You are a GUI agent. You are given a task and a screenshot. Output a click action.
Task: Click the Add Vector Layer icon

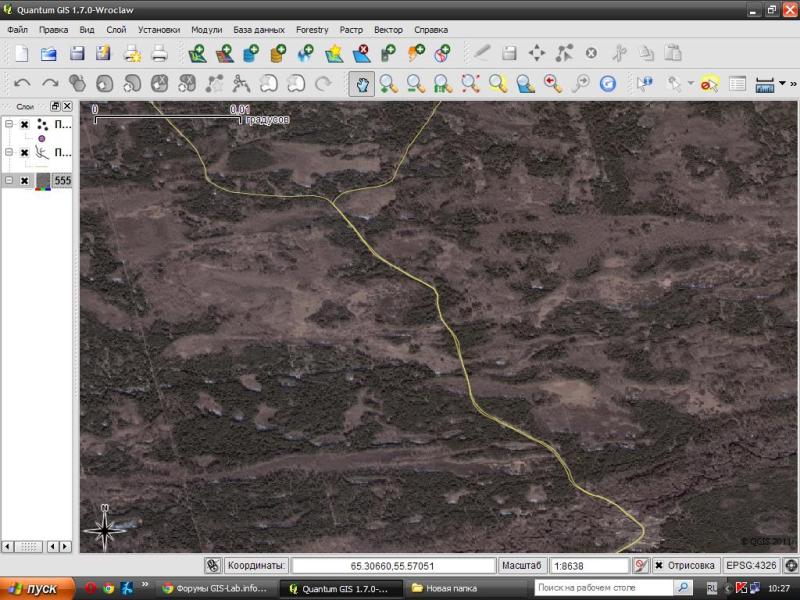[197, 53]
